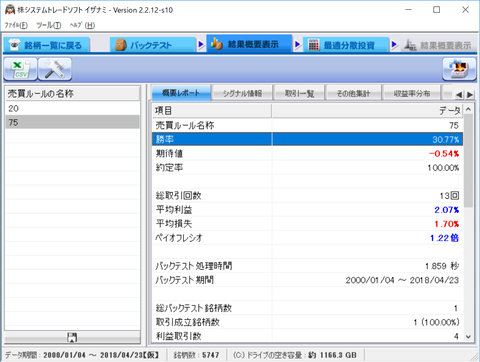
Task: Select trading rule 75 in the list
Action: [72, 122]
